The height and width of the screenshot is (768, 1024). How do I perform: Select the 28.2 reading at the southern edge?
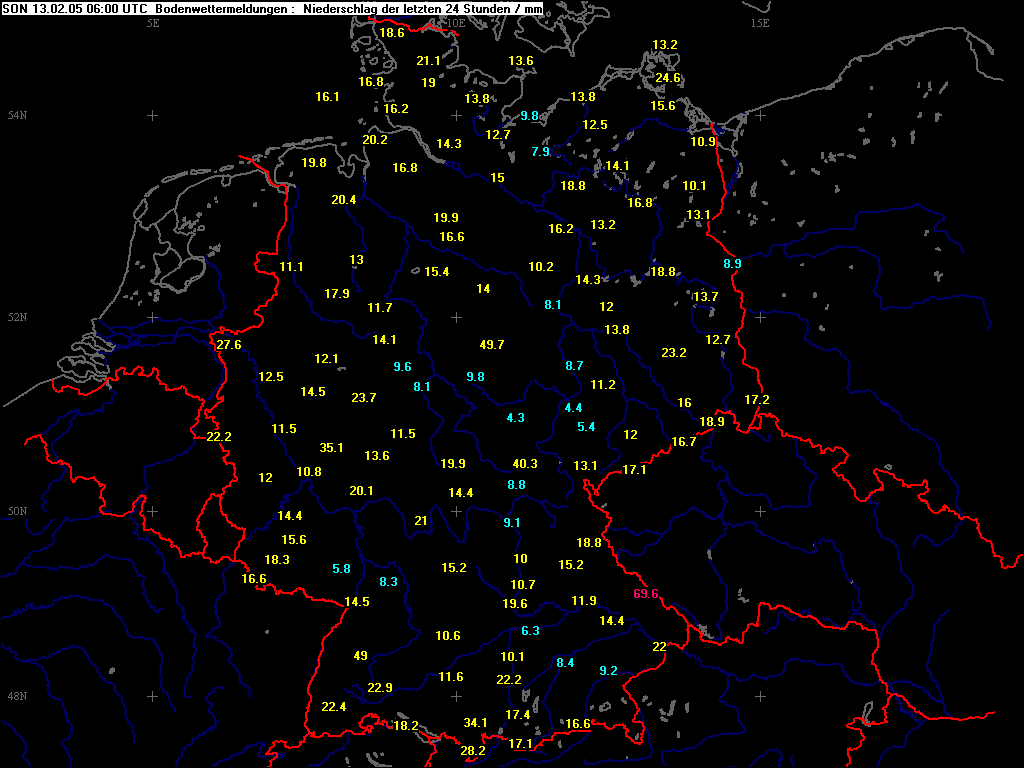point(473,751)
